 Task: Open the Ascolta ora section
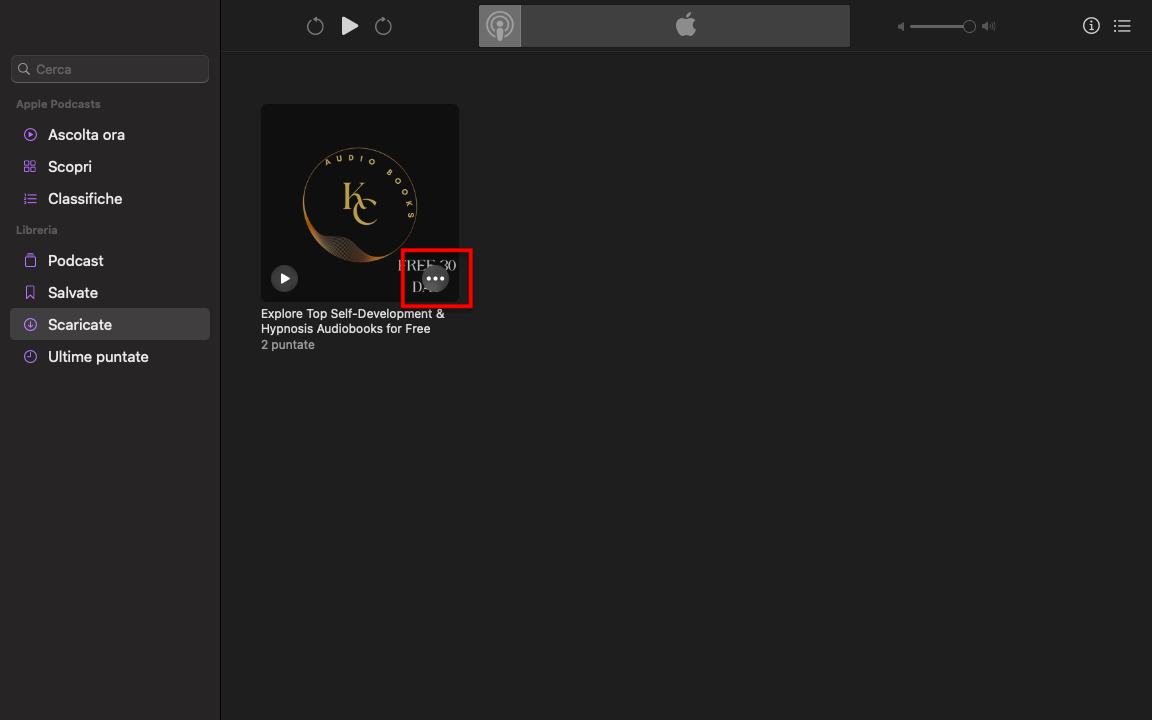tap(86, 134)
